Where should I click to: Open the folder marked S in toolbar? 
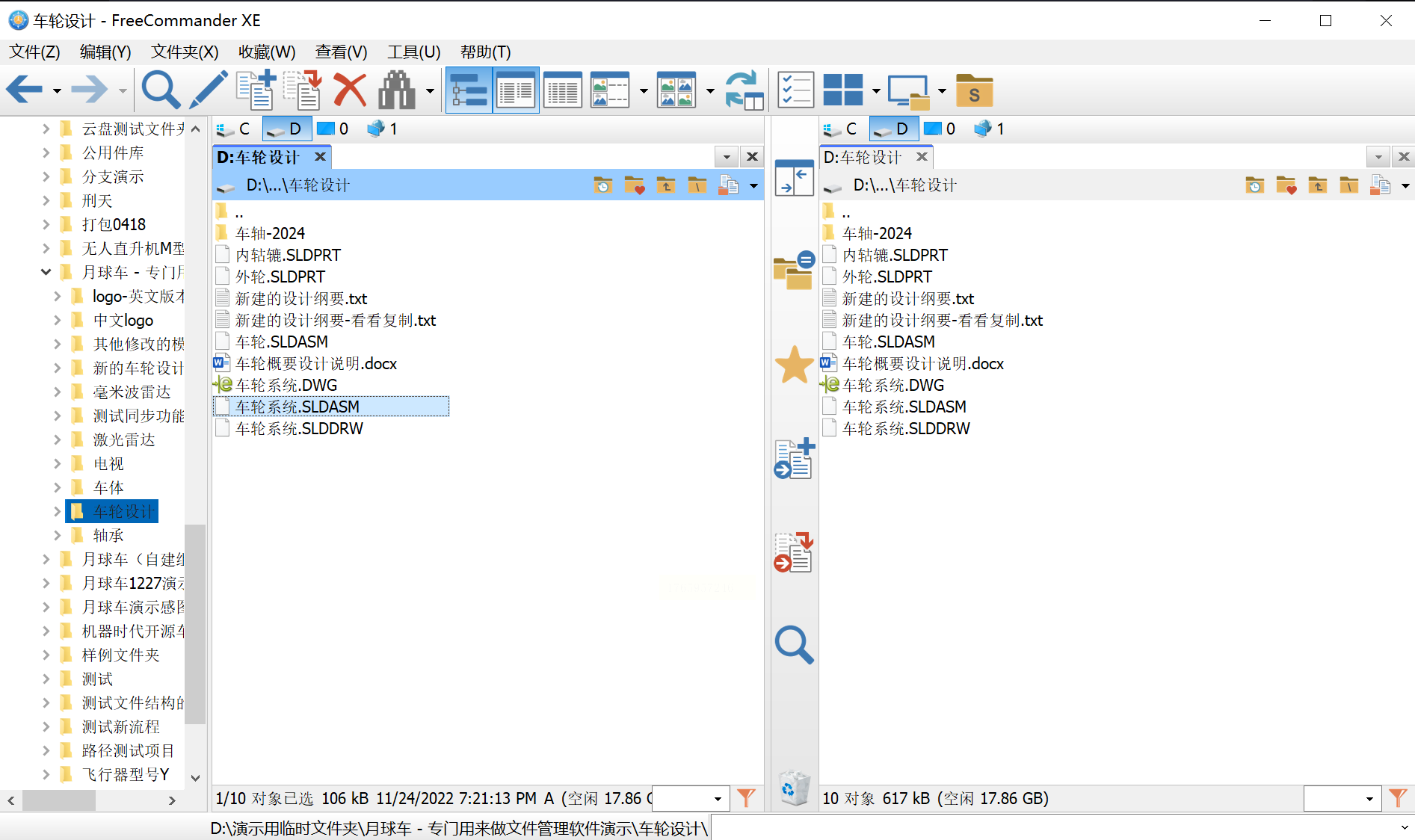click(x=974, y=91)
